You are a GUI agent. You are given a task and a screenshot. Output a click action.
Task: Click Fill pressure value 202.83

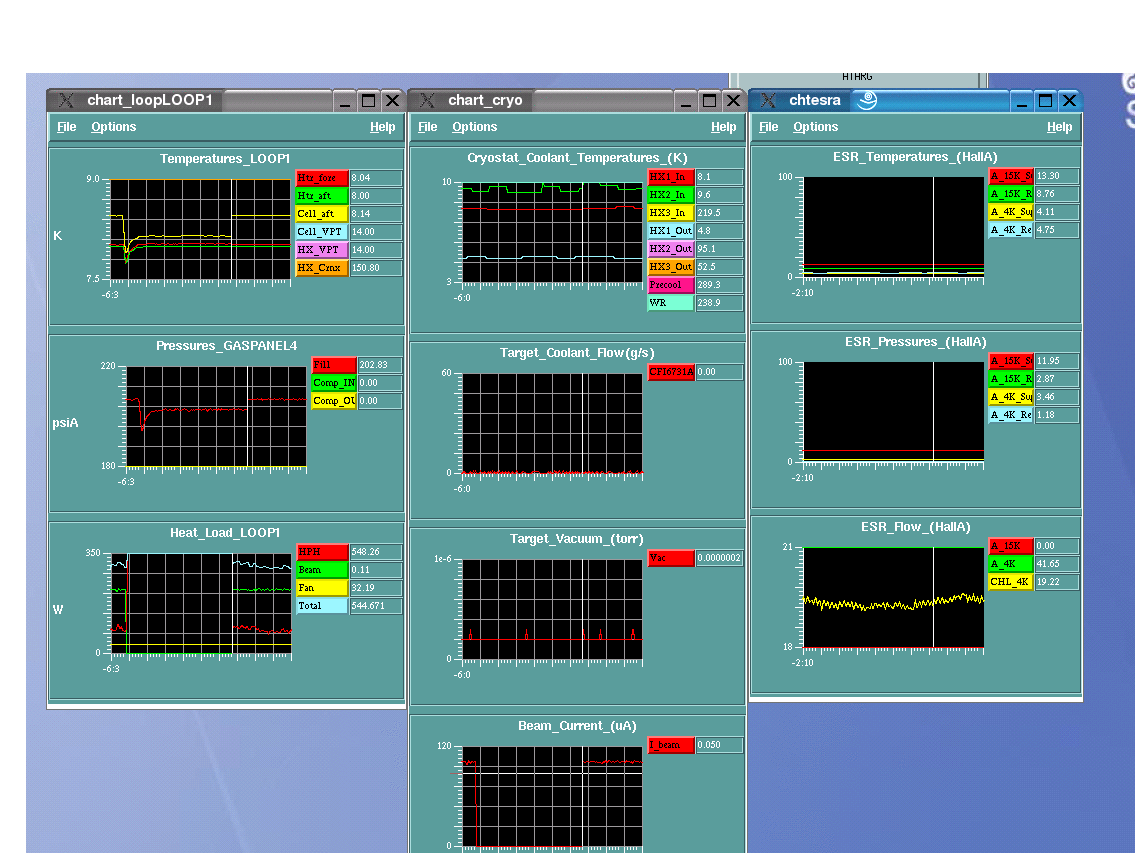tap(379, 365)
